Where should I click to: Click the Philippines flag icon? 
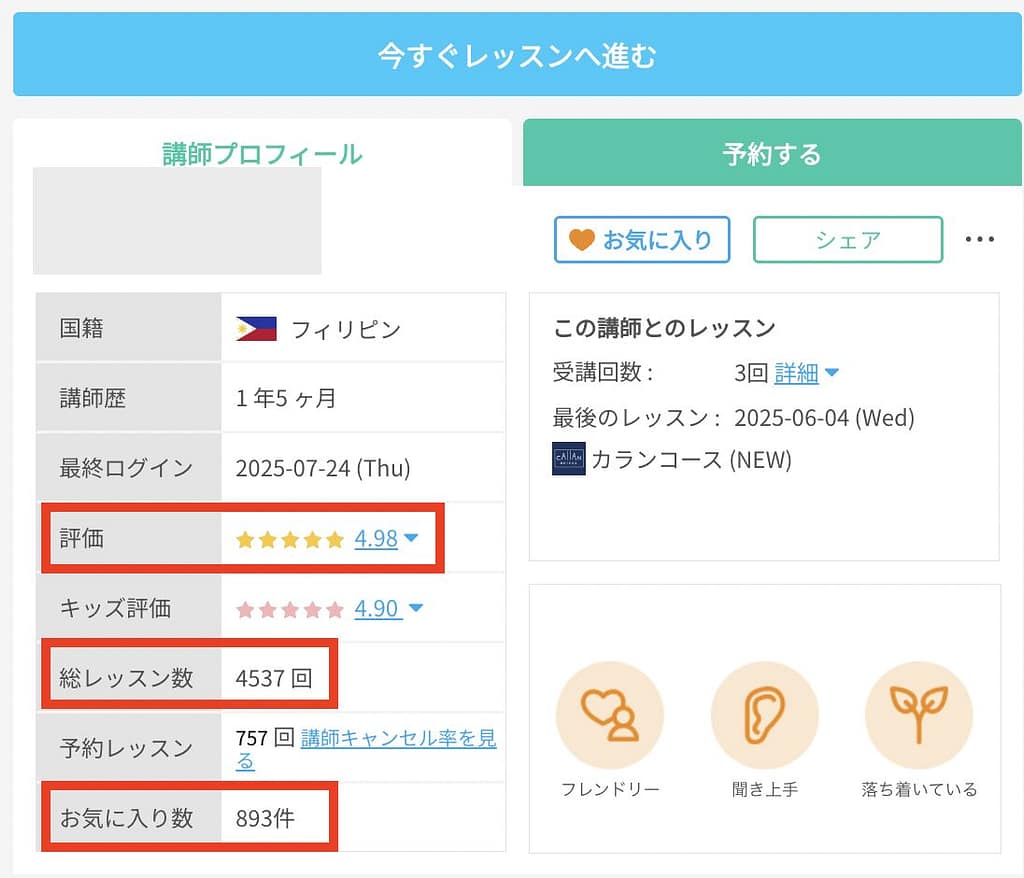click(x=256, y=329)
